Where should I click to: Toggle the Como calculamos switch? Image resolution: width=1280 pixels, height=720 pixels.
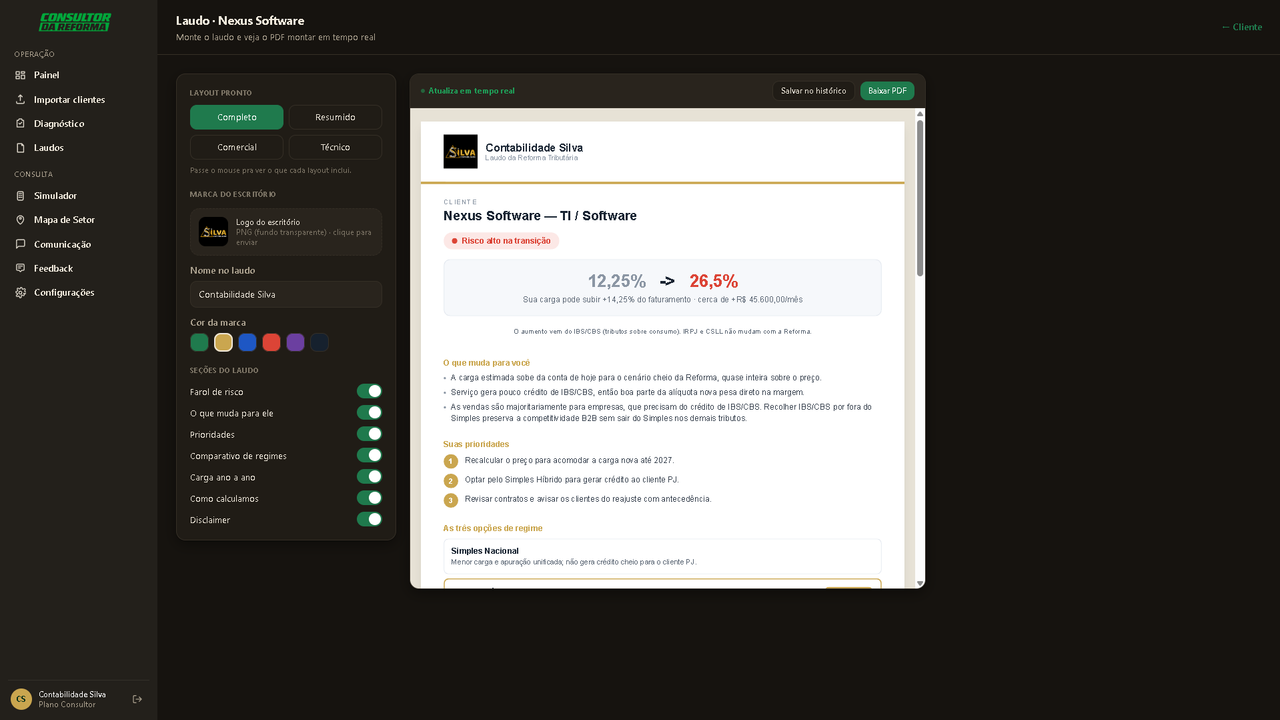click(369, 498)
